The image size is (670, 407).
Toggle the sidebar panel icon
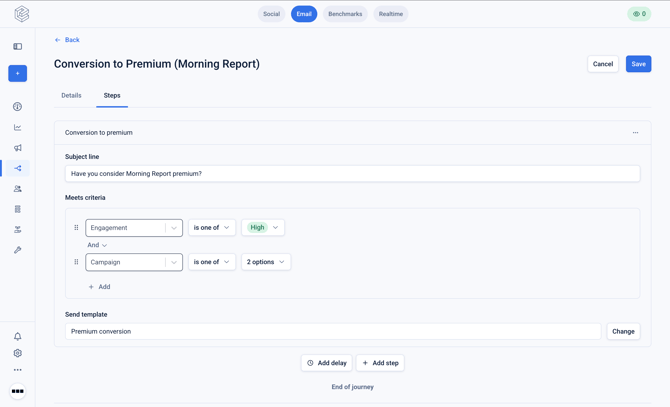18,46
